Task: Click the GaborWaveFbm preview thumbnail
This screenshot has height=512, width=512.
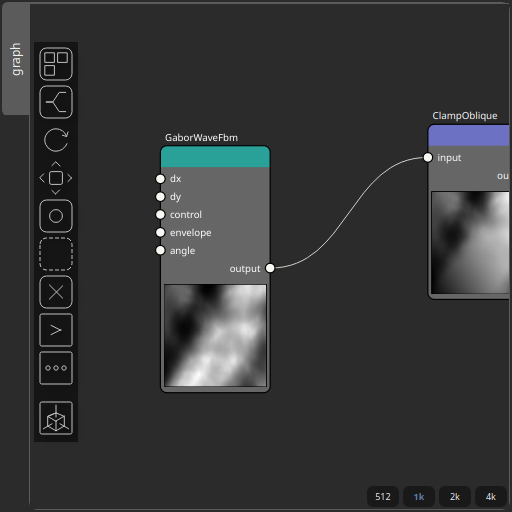Action: point(215,335)
